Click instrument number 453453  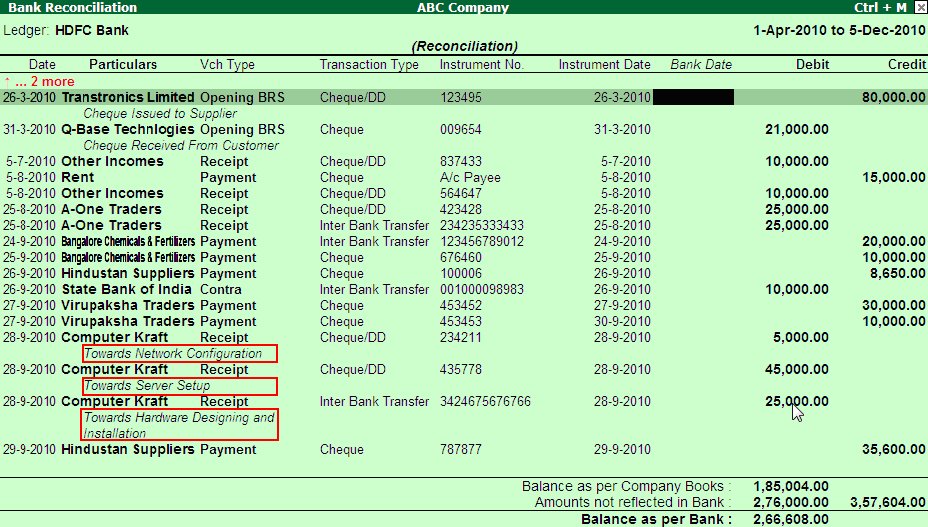460,321
